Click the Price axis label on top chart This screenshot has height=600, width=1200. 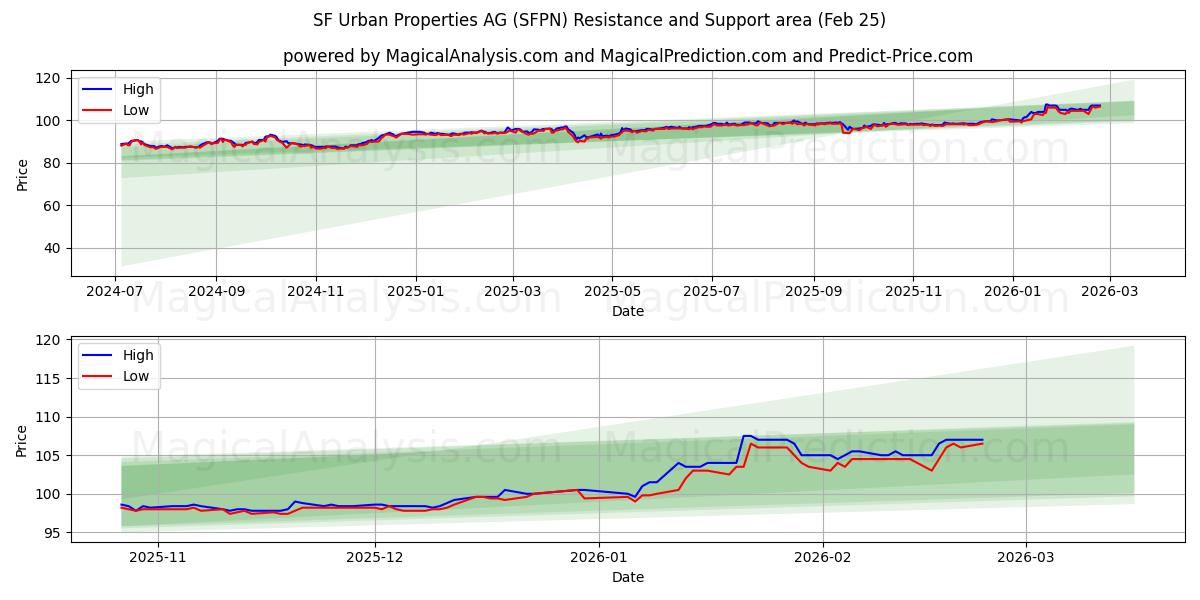pyautogui.click(x=23, y=173)
